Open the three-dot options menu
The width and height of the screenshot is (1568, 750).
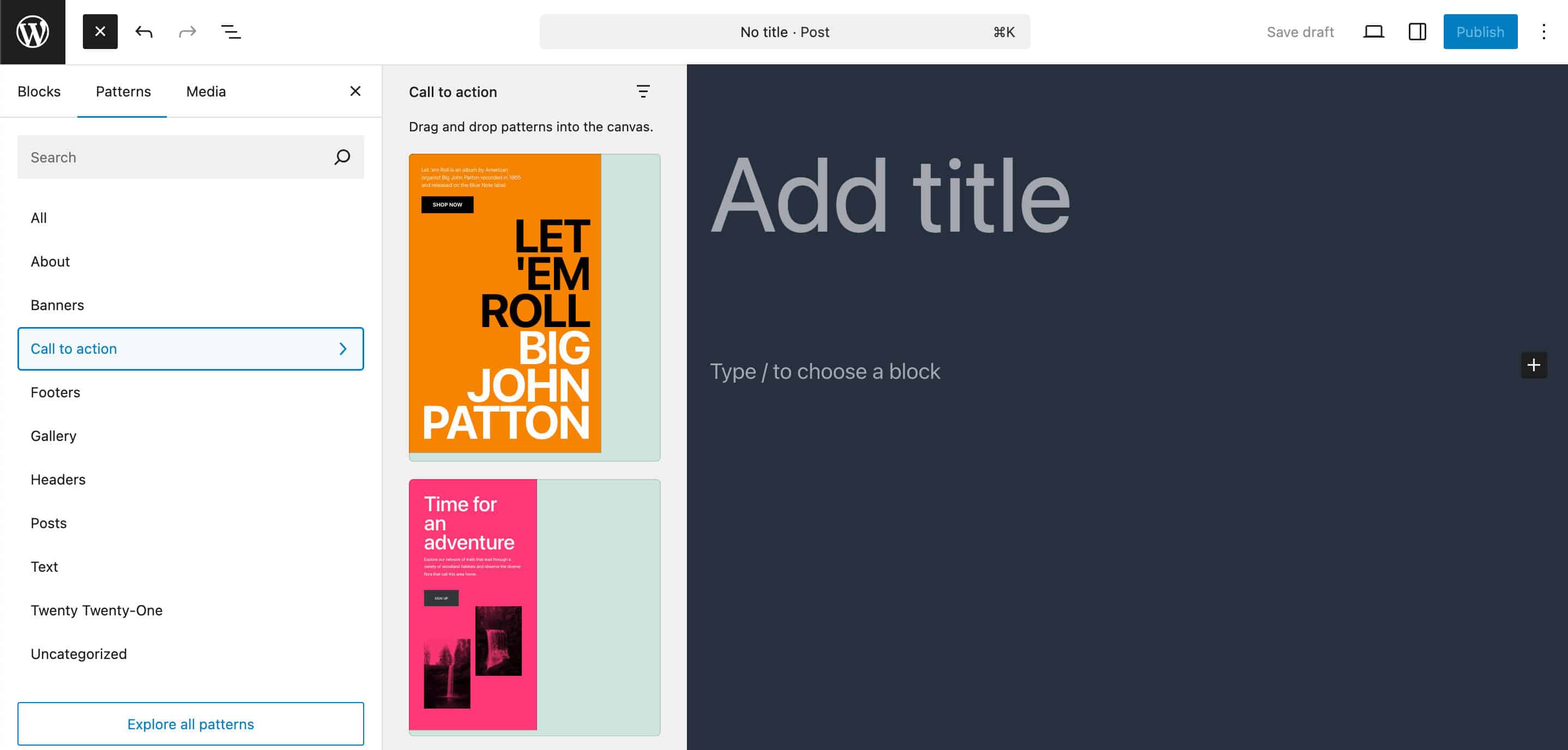pos(1543,32)
